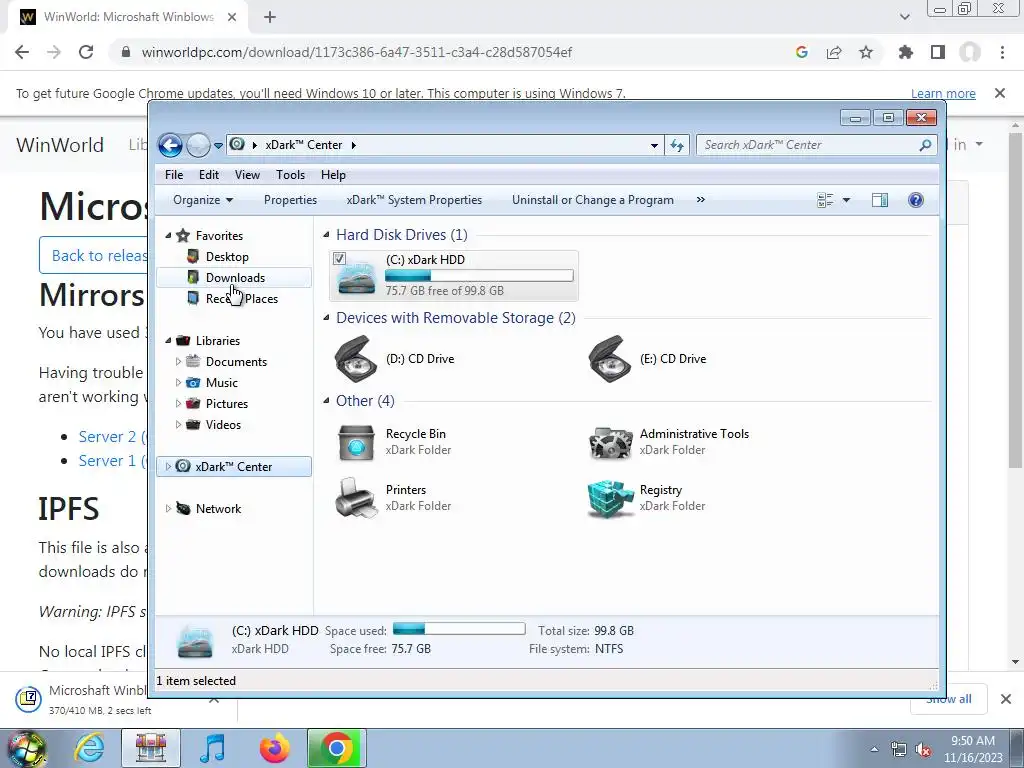
Task: Click the magnifier in the Explorer search box
Action: [x=925, y=145]
